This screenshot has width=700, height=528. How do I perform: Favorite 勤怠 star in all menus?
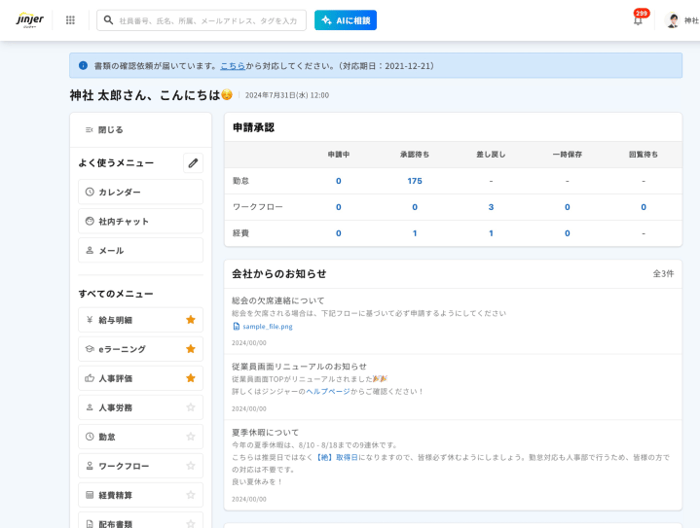(x=191, y=437)
